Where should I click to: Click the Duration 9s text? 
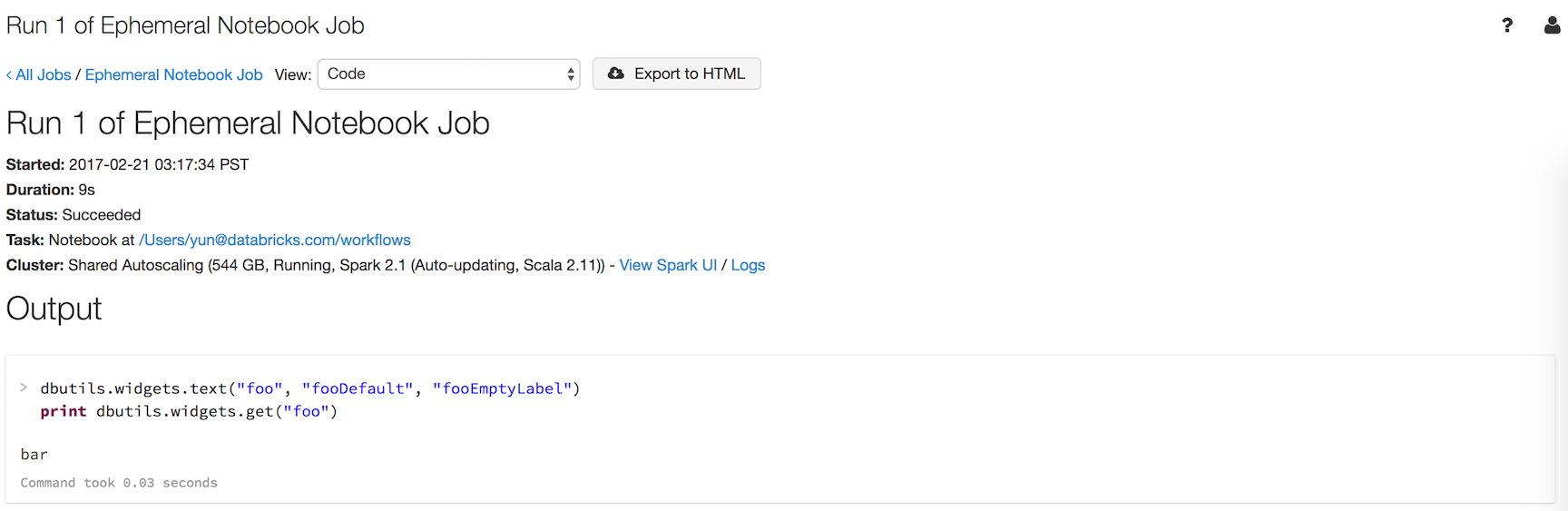click(x=86, y=190)
